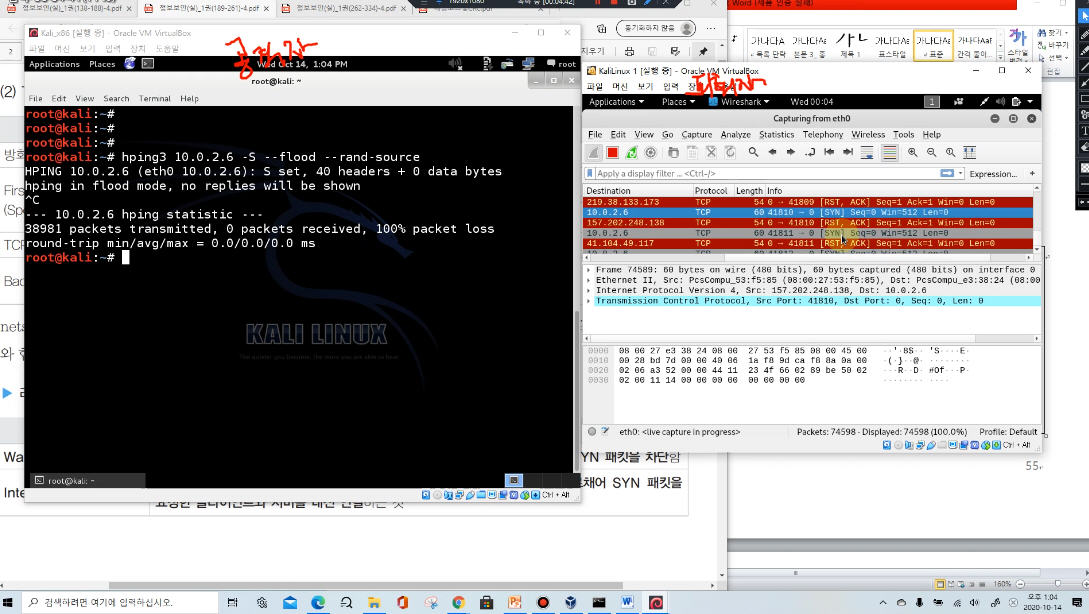Open the display filter history dropdown

click(961, 174)
